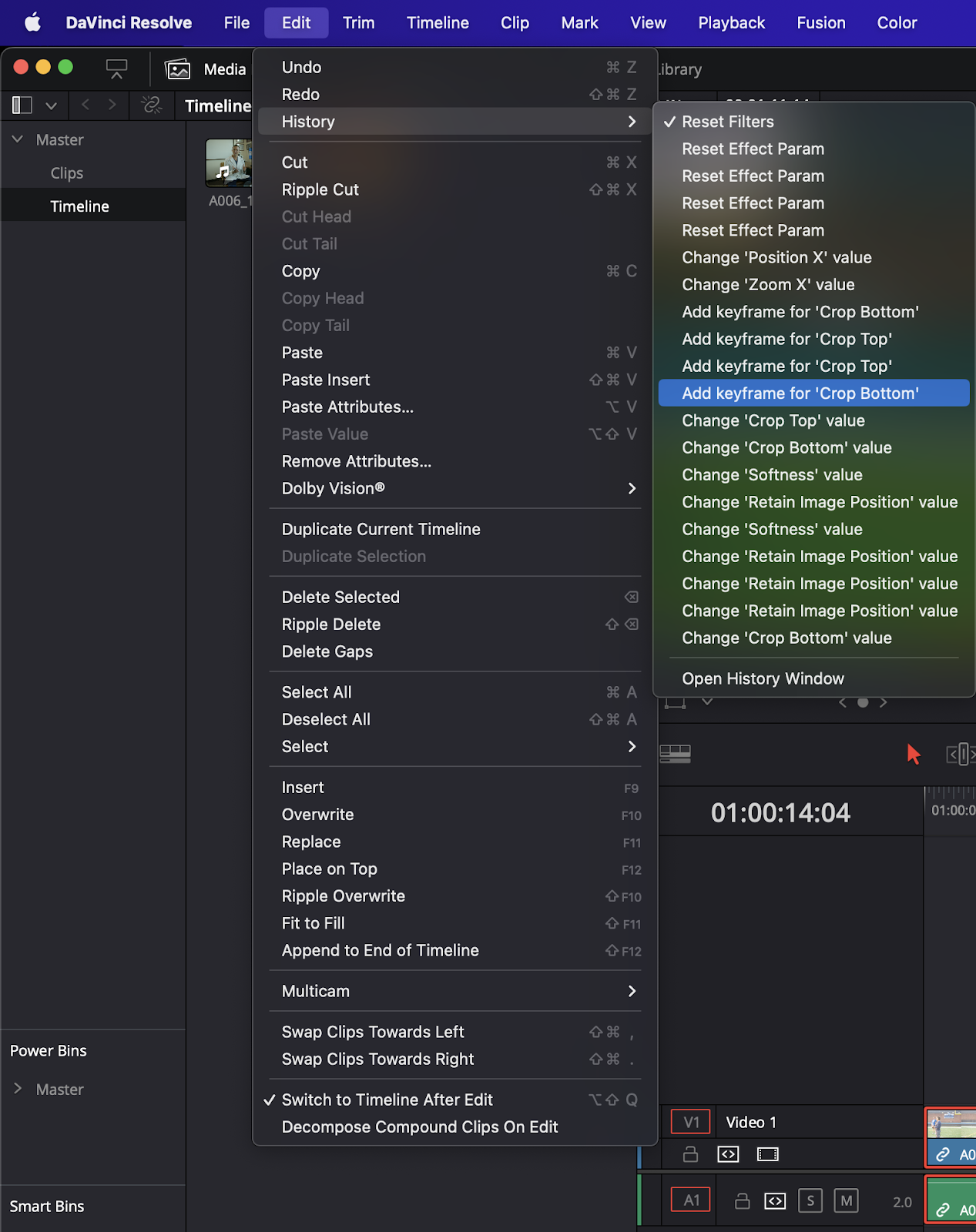976x1232 pixels.
Task: Choose Ripple Delete menu item
Action: point(455,624)
